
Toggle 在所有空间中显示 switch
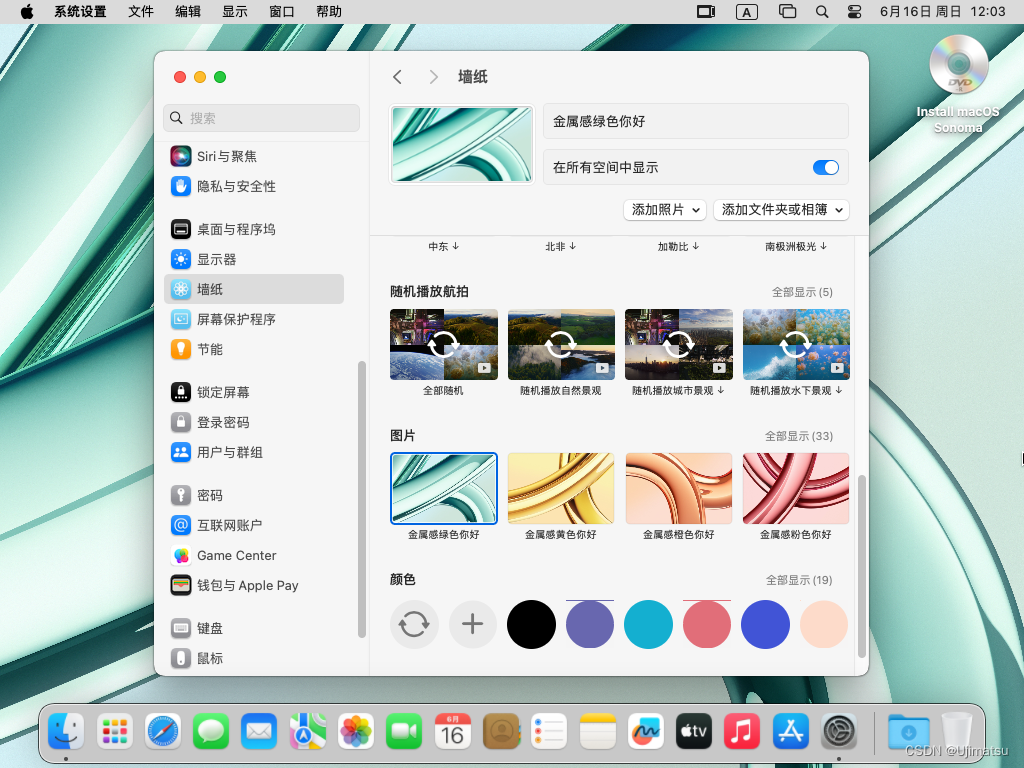825,168
